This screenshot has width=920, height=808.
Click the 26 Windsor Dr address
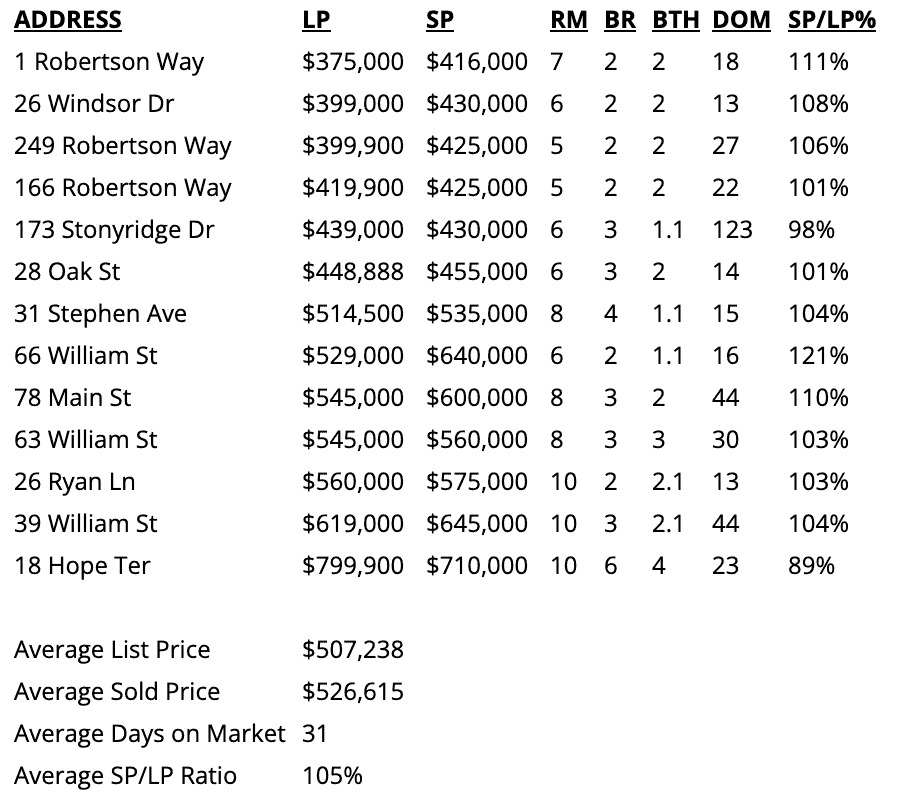coord(96,104)
